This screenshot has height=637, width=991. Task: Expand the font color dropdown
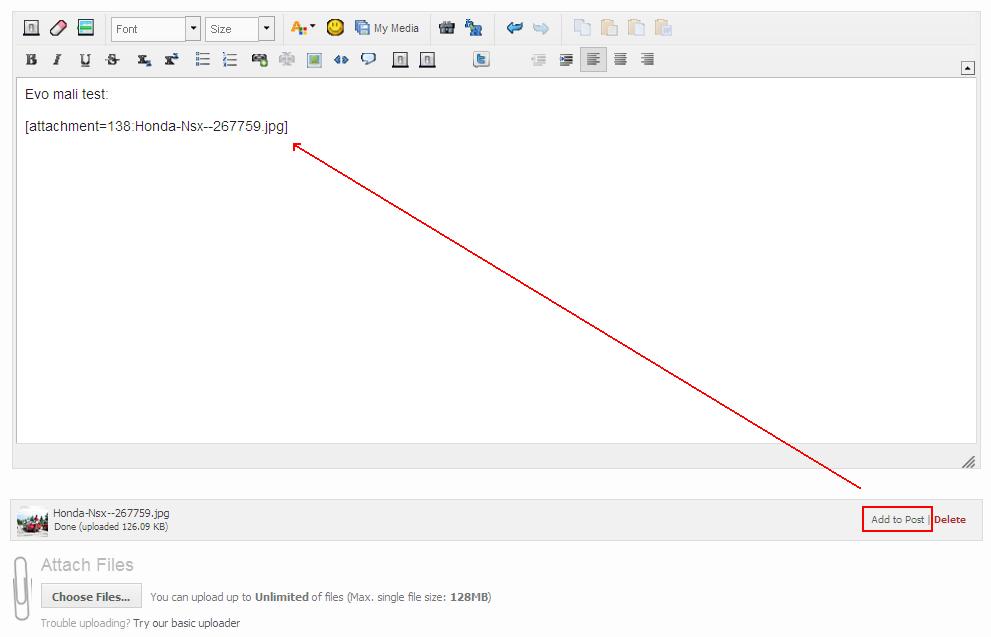click(x=312, y=28)
